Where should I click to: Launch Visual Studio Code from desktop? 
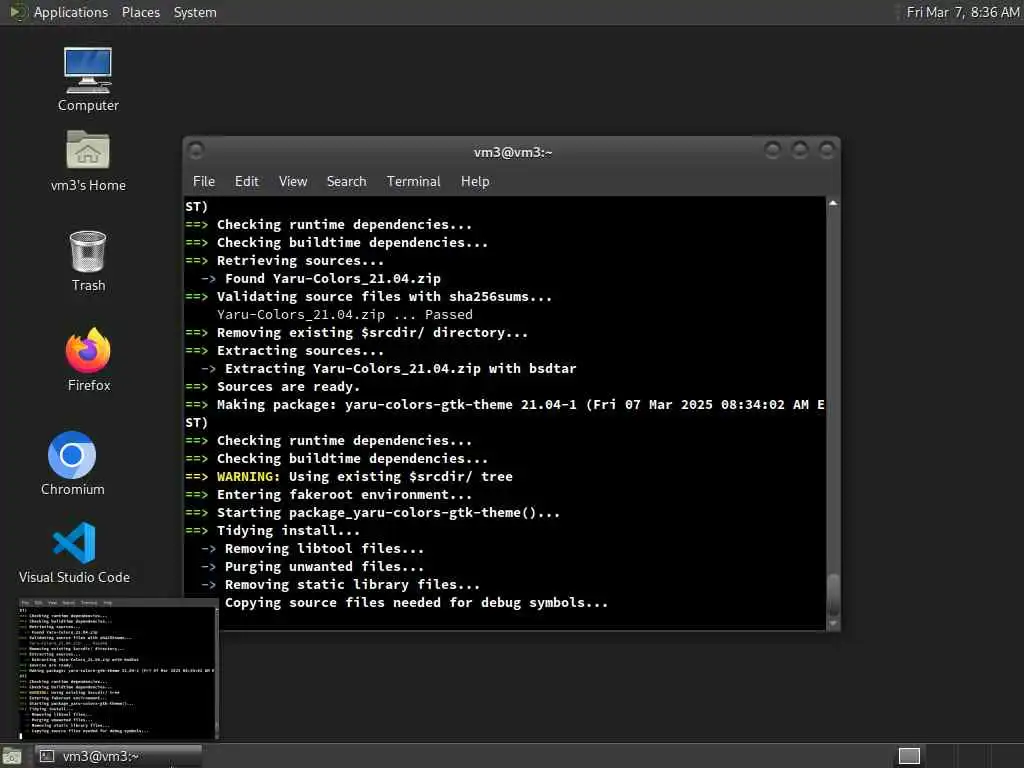click(x=74, y=552)
